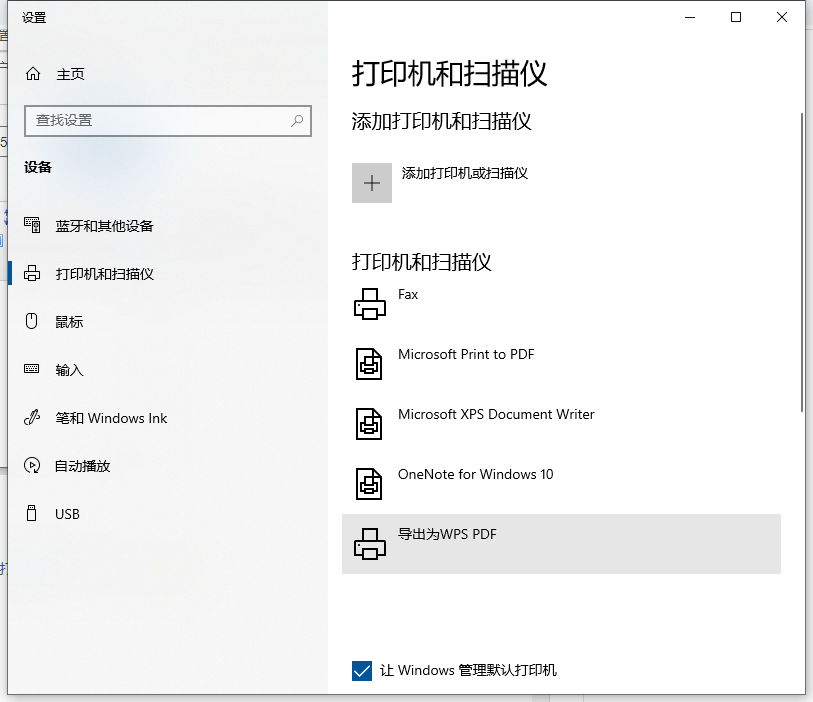Viewport: 813px width, 702px height.
Task: Click the pen icon beside 笔和 Windows Ink
Action: point(34,418)
